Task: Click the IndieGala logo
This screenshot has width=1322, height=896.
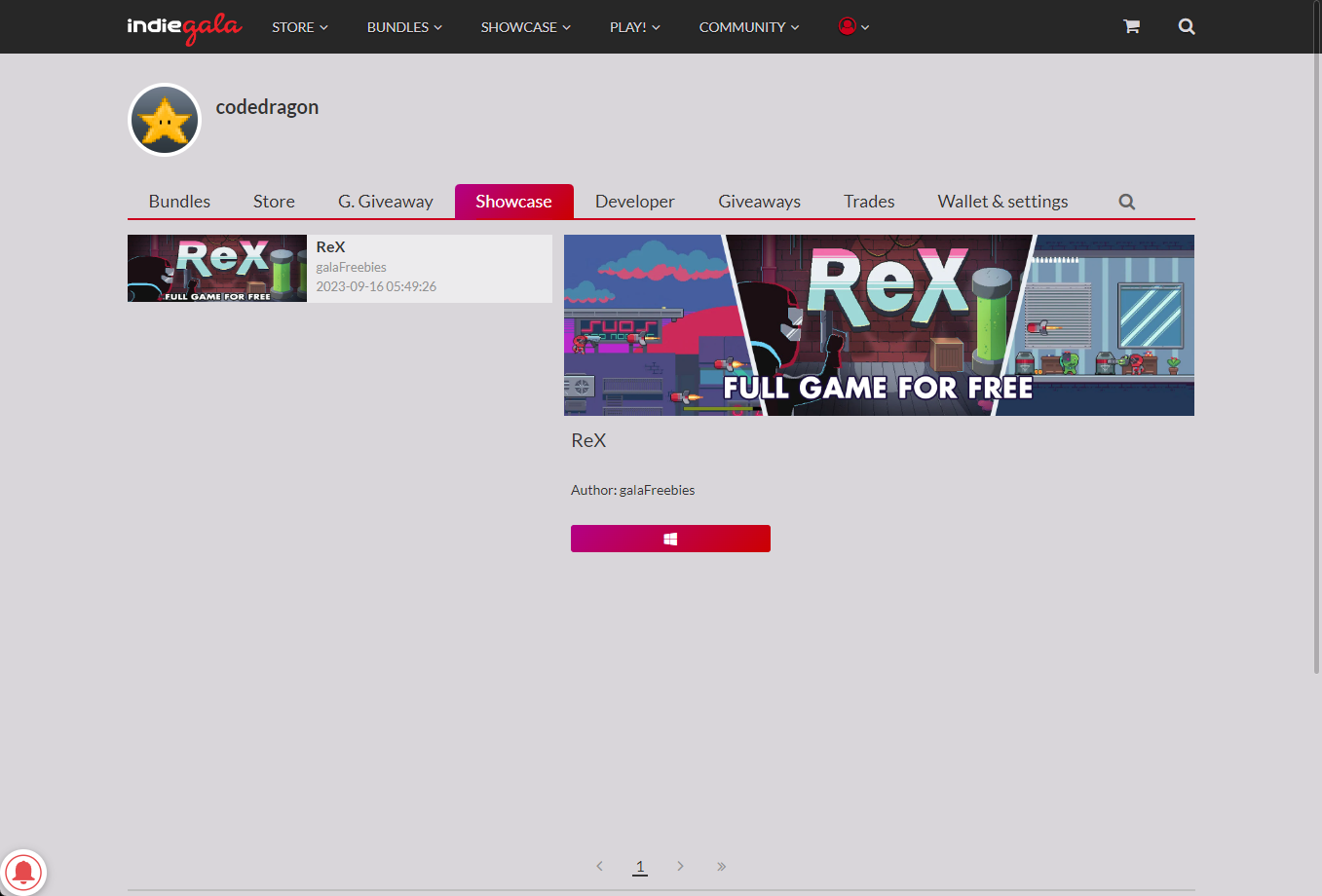Action: coord(184,27)
